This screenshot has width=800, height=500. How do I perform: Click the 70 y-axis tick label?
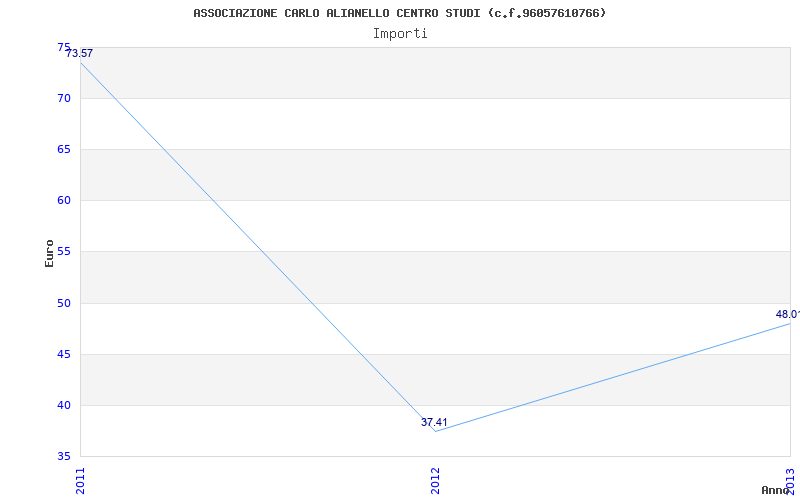(x=64, y=98)
